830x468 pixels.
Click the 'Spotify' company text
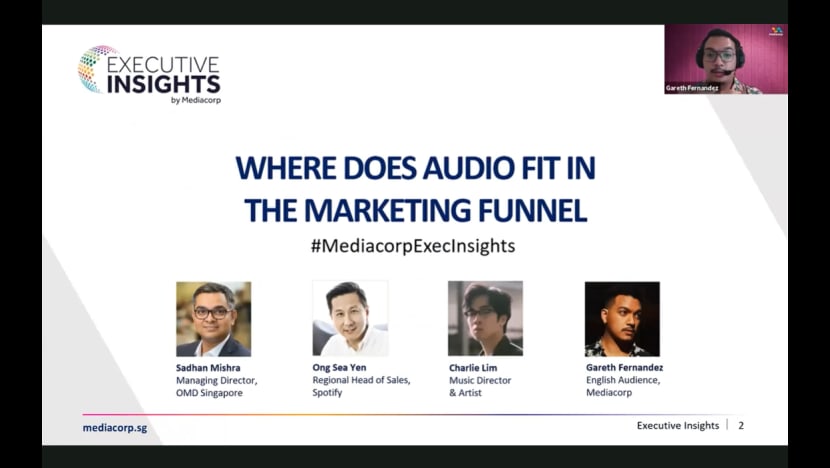tap(327, 393)
